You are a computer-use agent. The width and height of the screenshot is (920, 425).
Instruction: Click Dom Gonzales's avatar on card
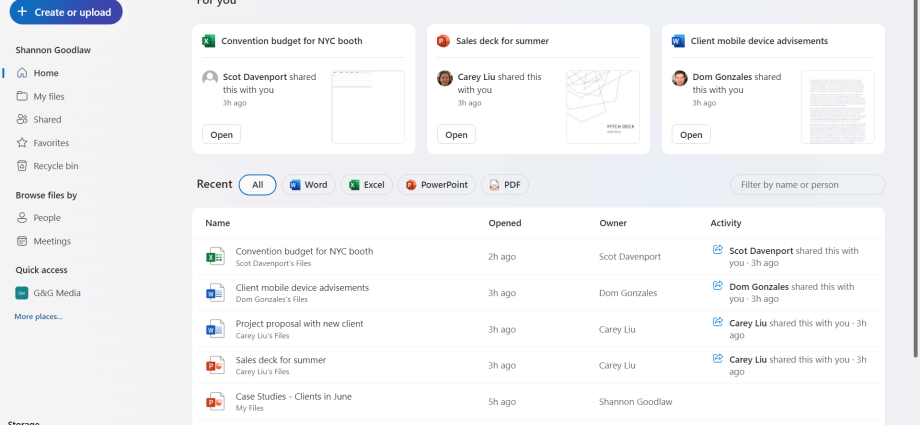(x=679, y=78)
